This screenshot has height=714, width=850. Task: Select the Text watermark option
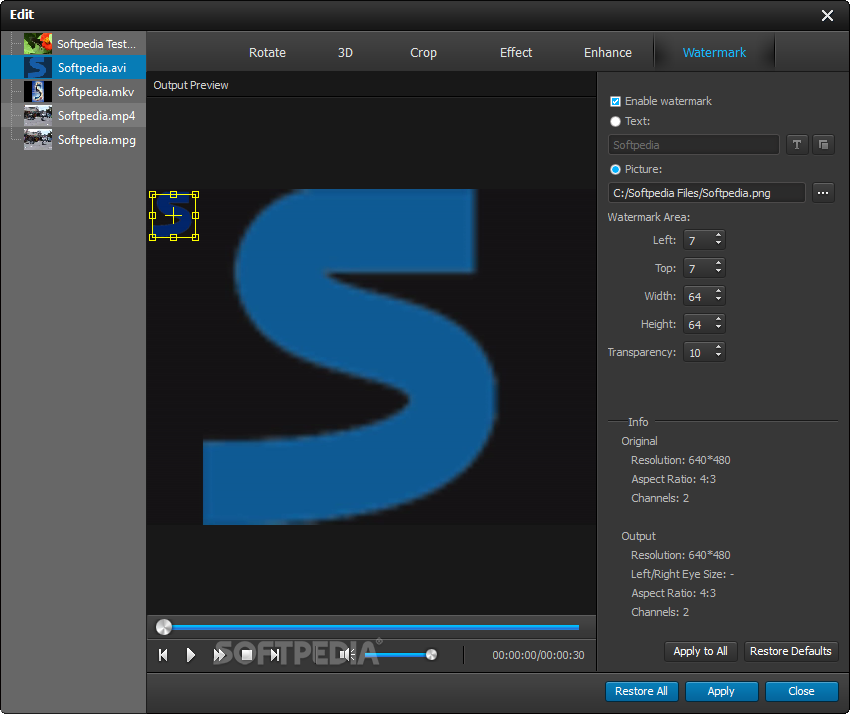[x=615, y=121]
